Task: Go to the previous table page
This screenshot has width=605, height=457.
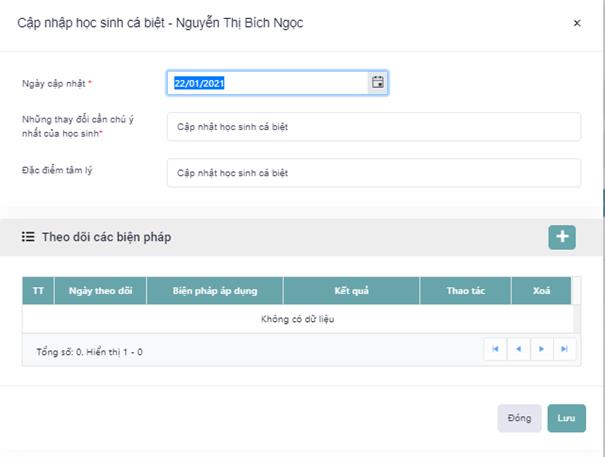Action: point(518,349)
